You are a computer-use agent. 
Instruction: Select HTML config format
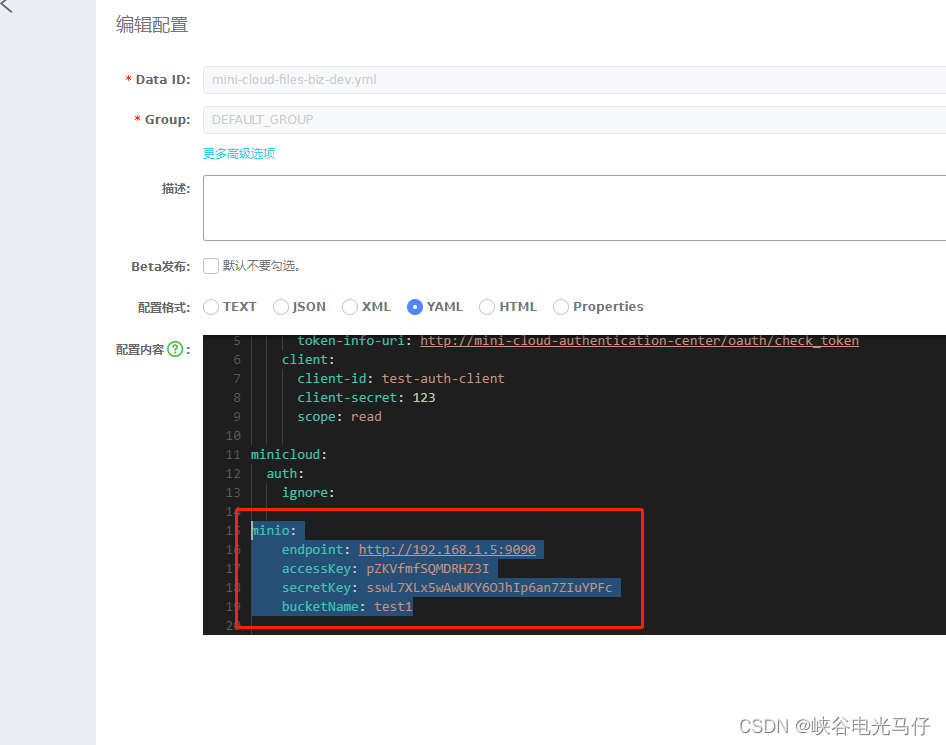(x=487, y=307)
